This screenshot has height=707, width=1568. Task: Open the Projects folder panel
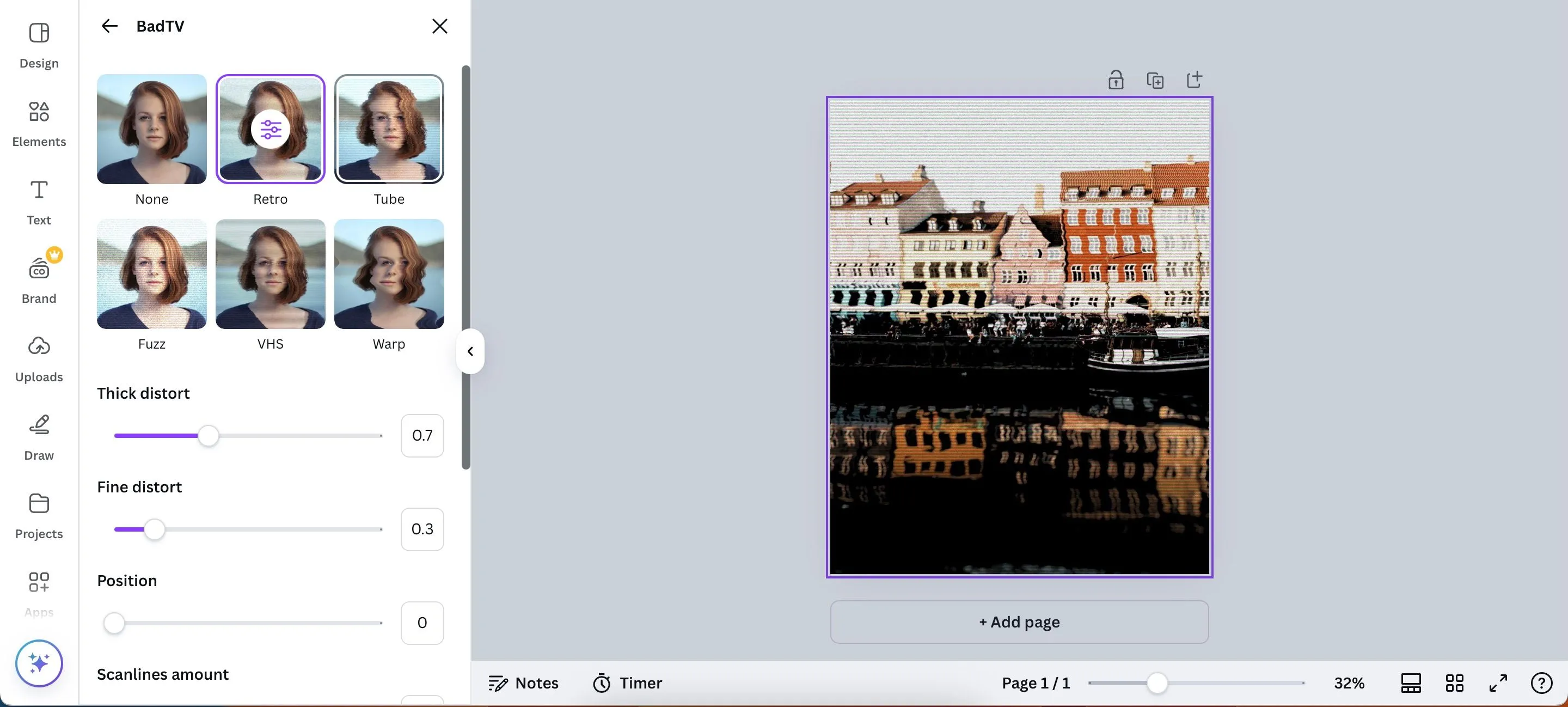[39, 516]
